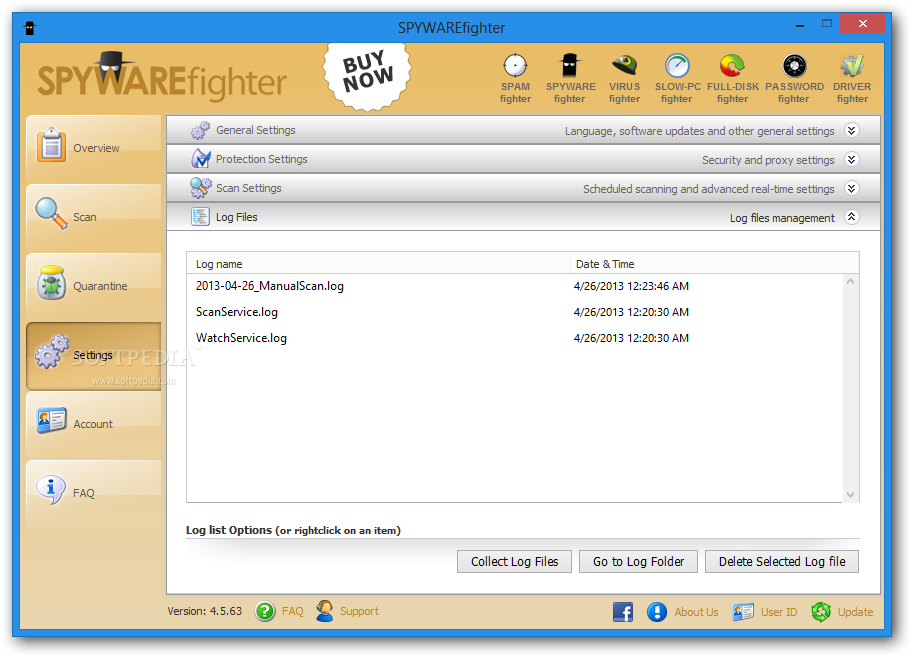The width and height of the screenshot is (912, 657).
Task: Click the Account ID card icon
Action: pyautogui.click(x=51, y=420)
